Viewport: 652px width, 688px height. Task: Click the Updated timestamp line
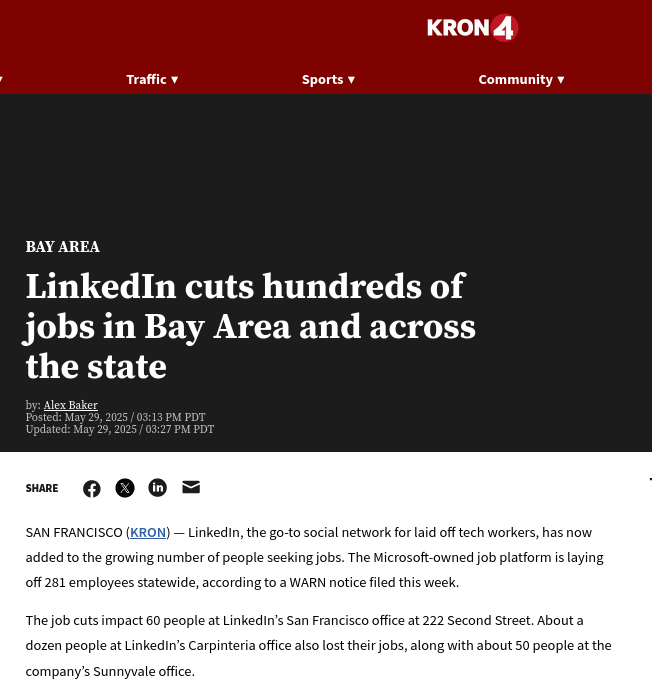[120, 429]
